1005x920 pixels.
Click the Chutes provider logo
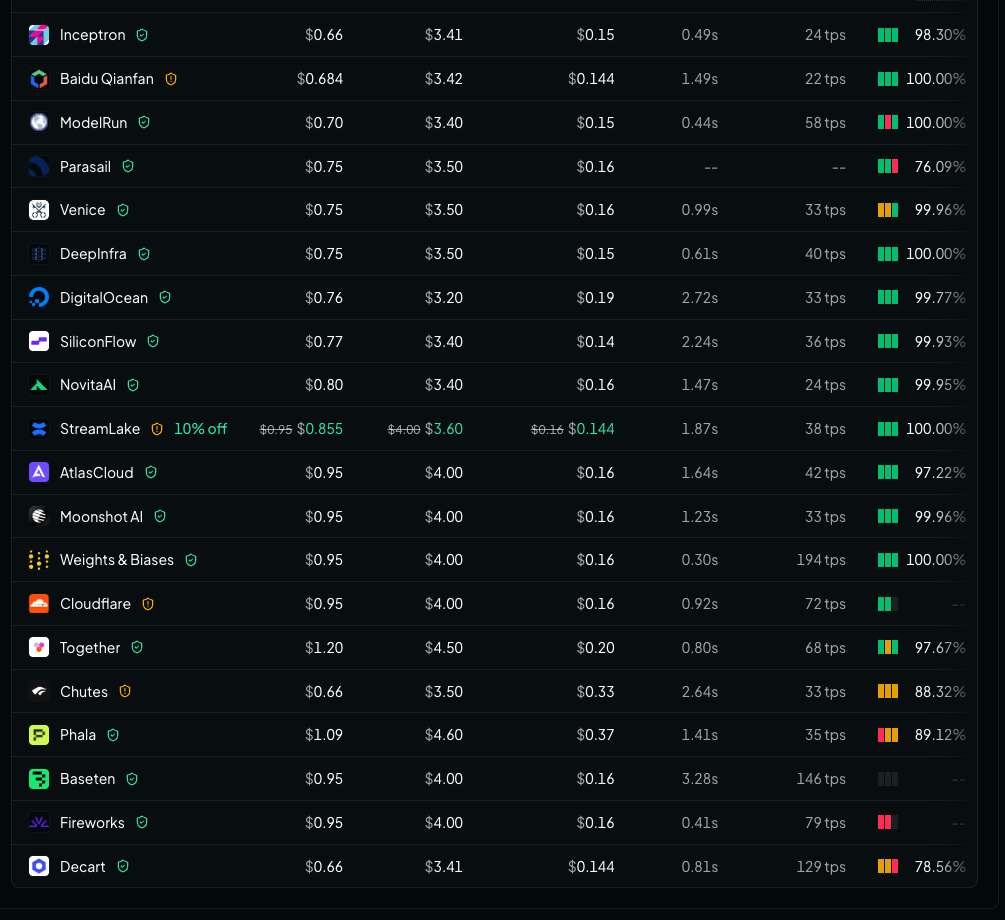(x=38, y=691)
